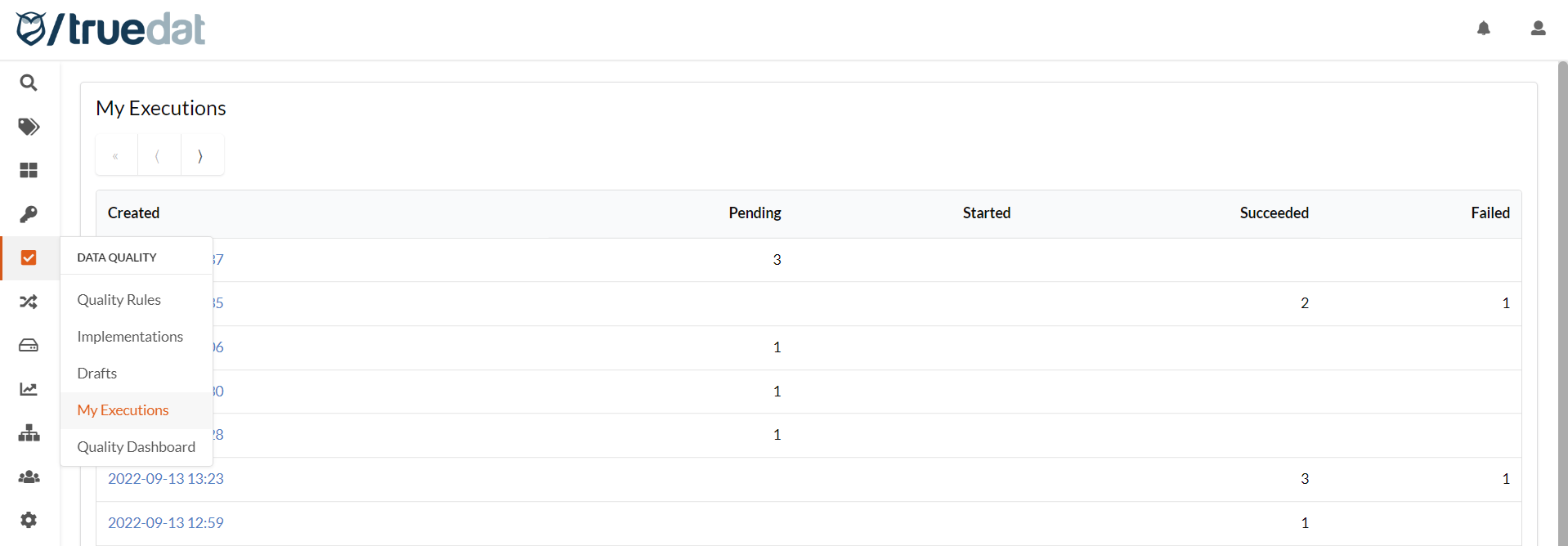Select Quality Rules from Data Quality menu
Viewport: 1568px width, 546px height.
[119, 300]
